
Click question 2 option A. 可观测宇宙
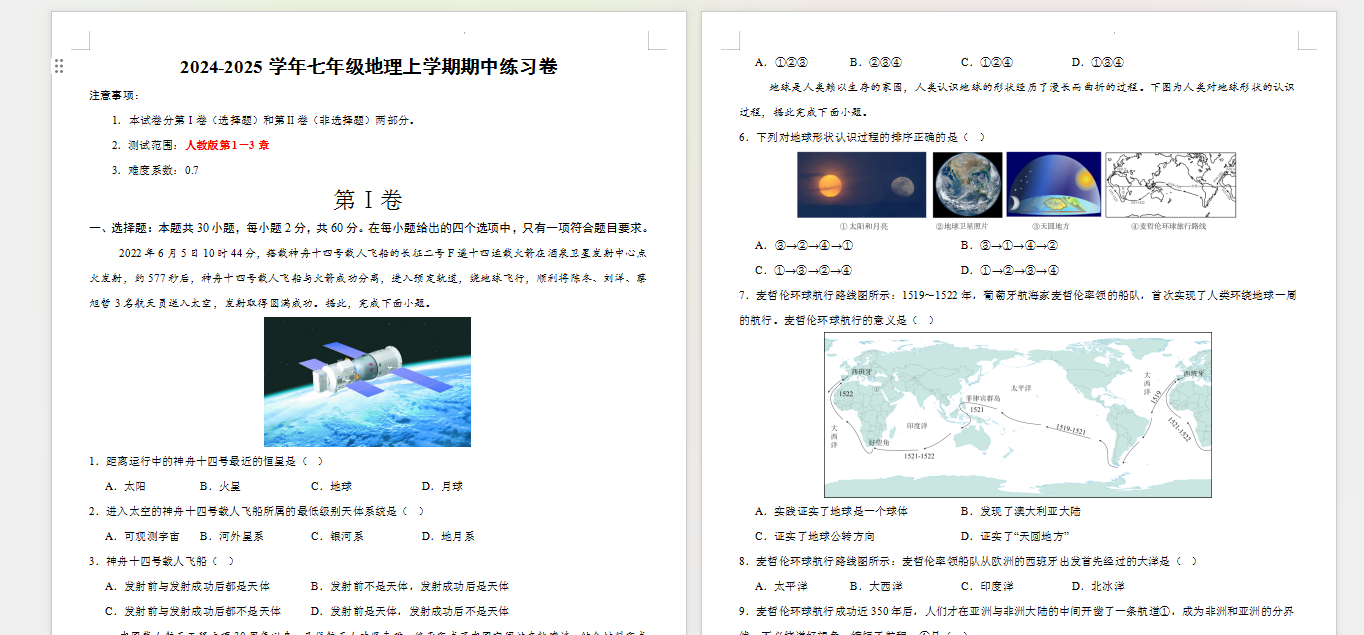[x=143, y=536]
